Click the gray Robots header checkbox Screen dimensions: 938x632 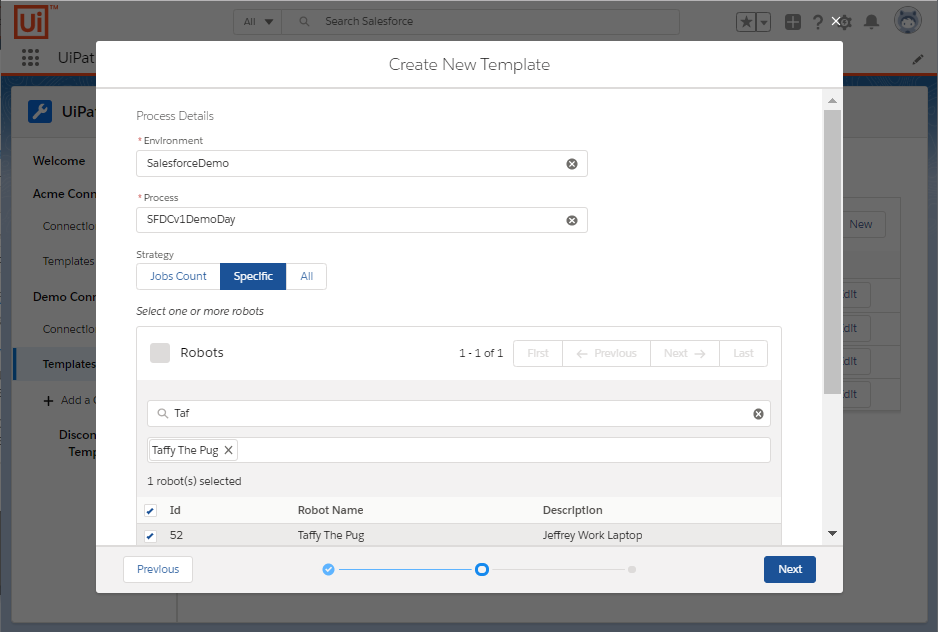160,353
